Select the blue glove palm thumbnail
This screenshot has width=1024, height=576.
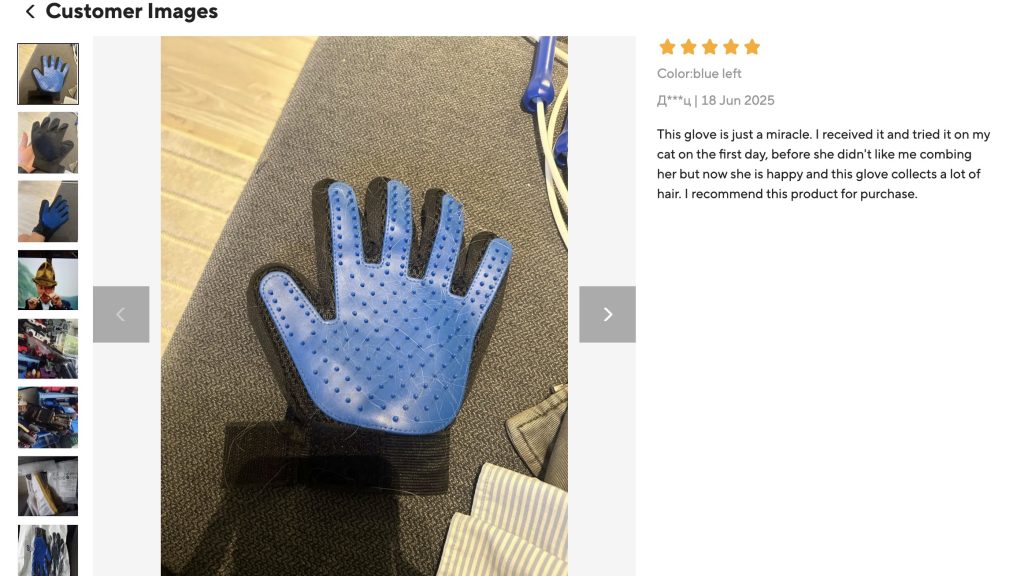(48, 74)
